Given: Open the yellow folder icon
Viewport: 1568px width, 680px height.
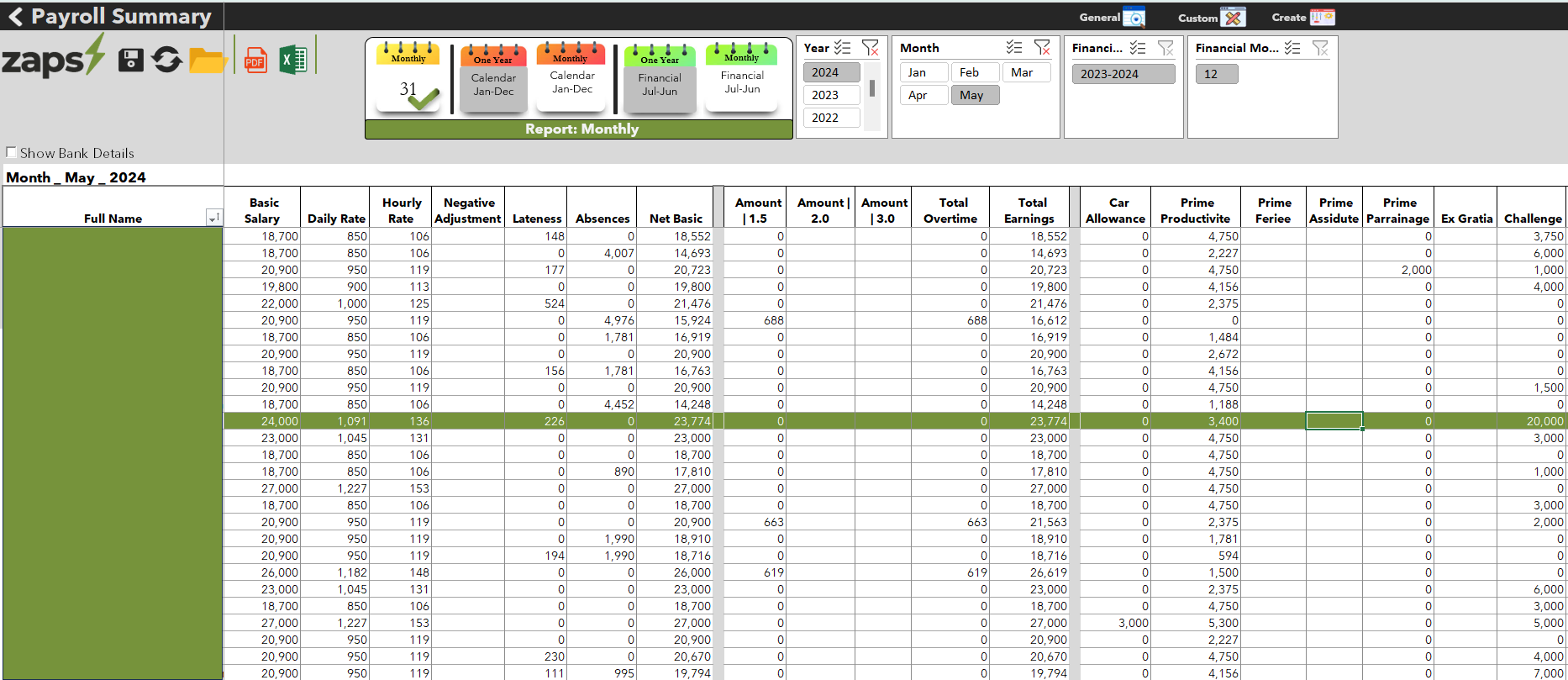Looking at the screenshot, I should tap(206, 61).
